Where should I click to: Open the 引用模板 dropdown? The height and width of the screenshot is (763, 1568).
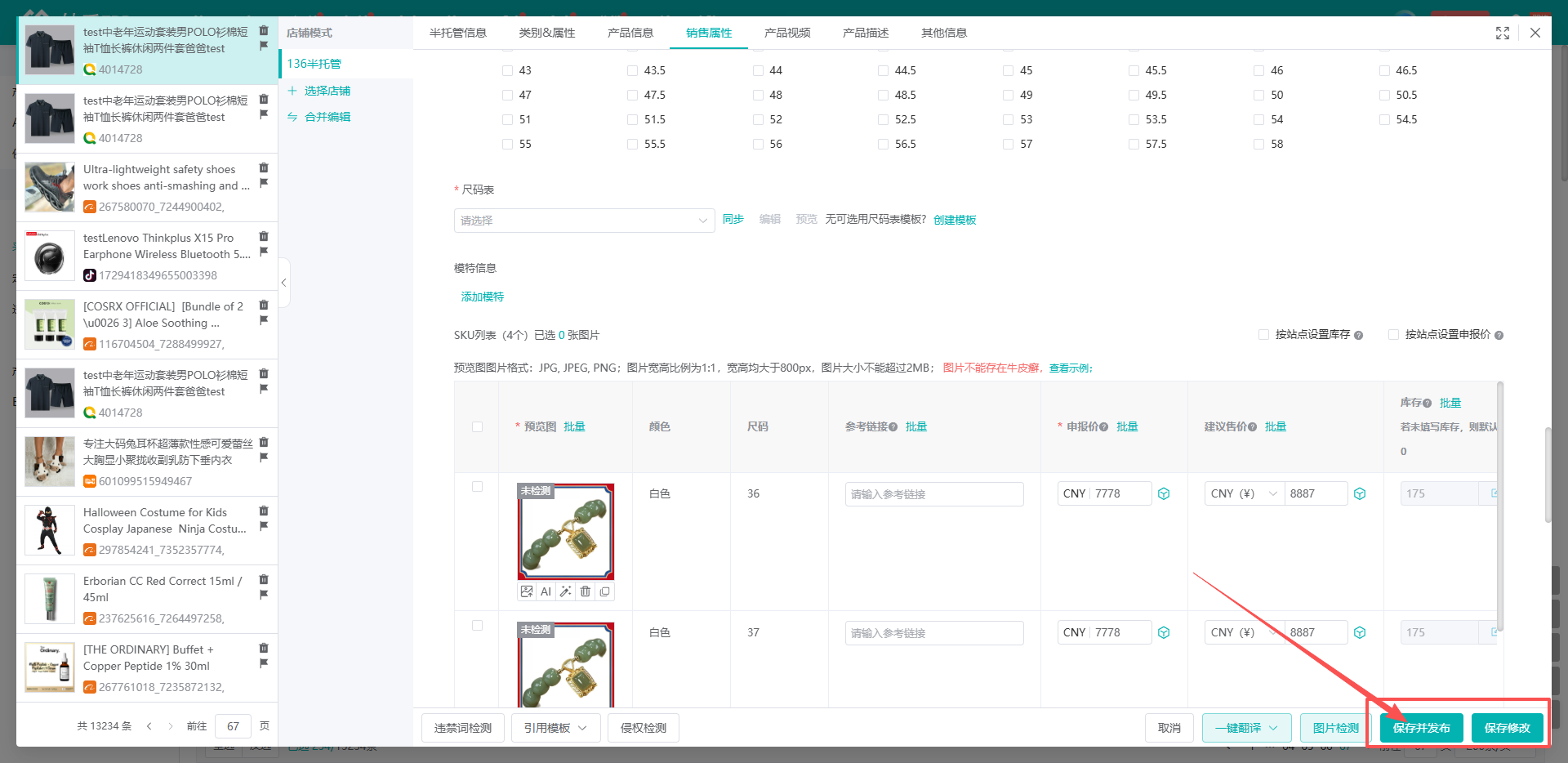(555, 728)
